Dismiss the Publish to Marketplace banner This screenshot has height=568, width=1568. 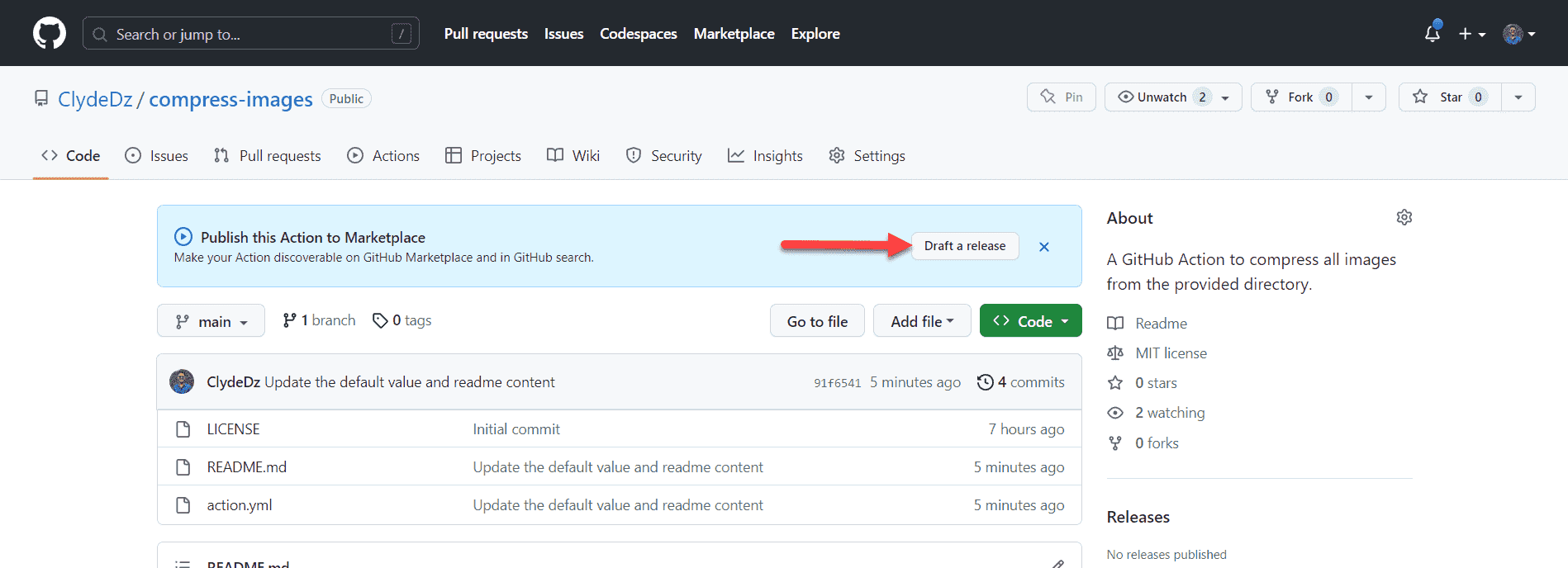click(1044, 247)
